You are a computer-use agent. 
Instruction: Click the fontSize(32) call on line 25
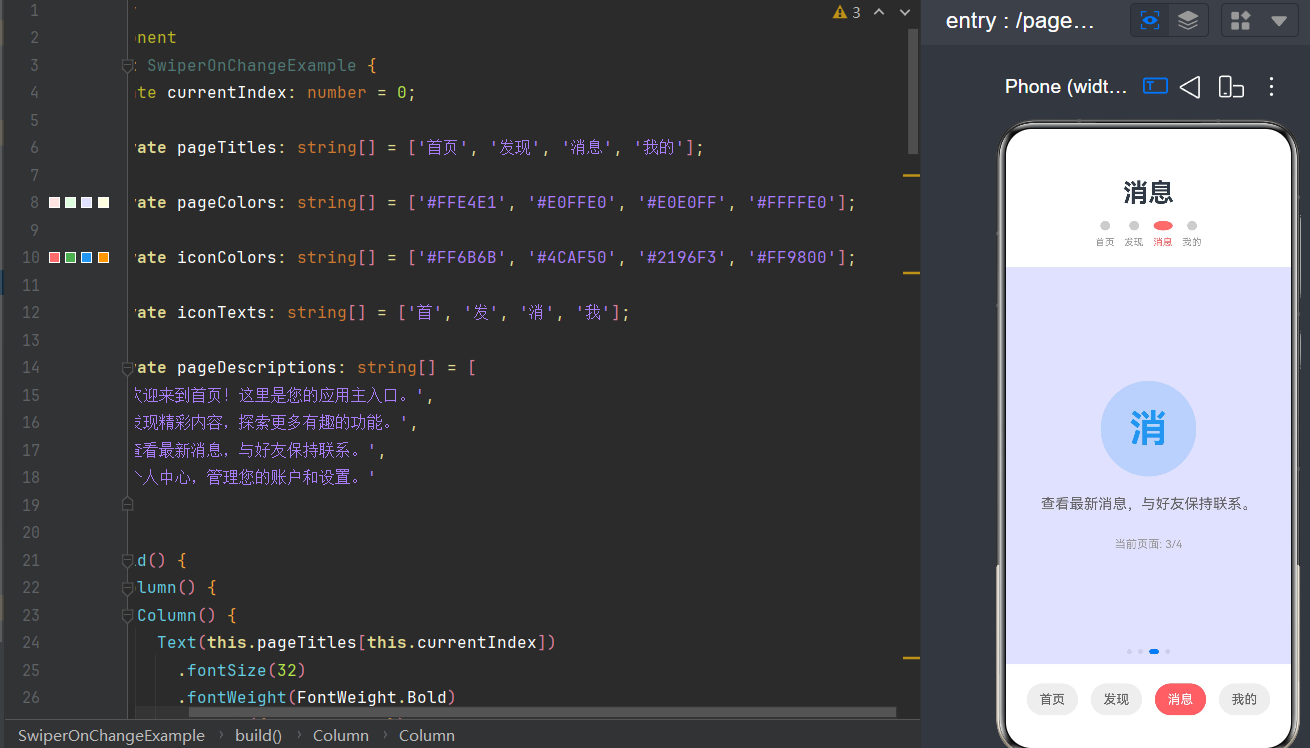point(246,670)
